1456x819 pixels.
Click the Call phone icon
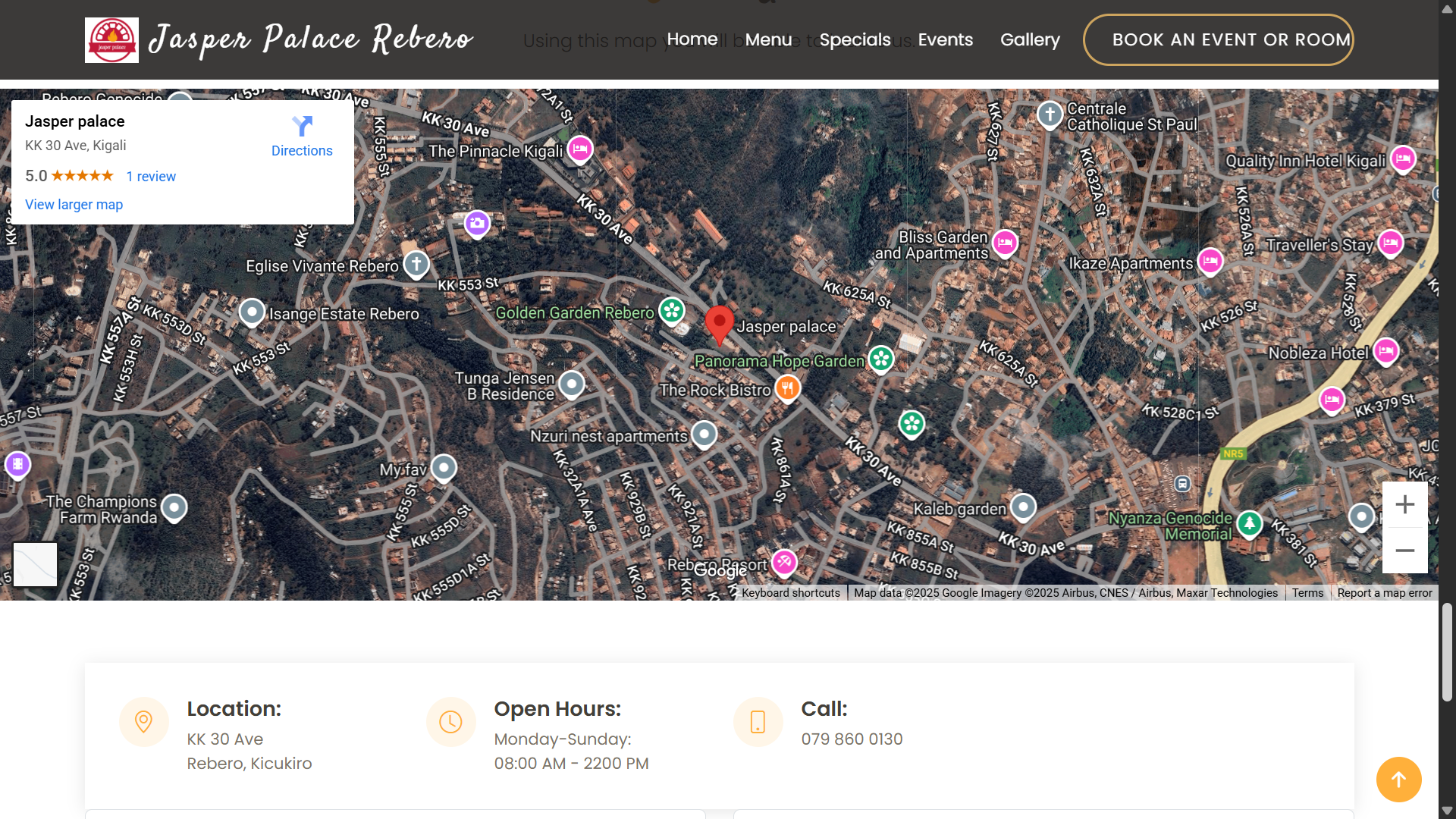(x=758, y=722)
